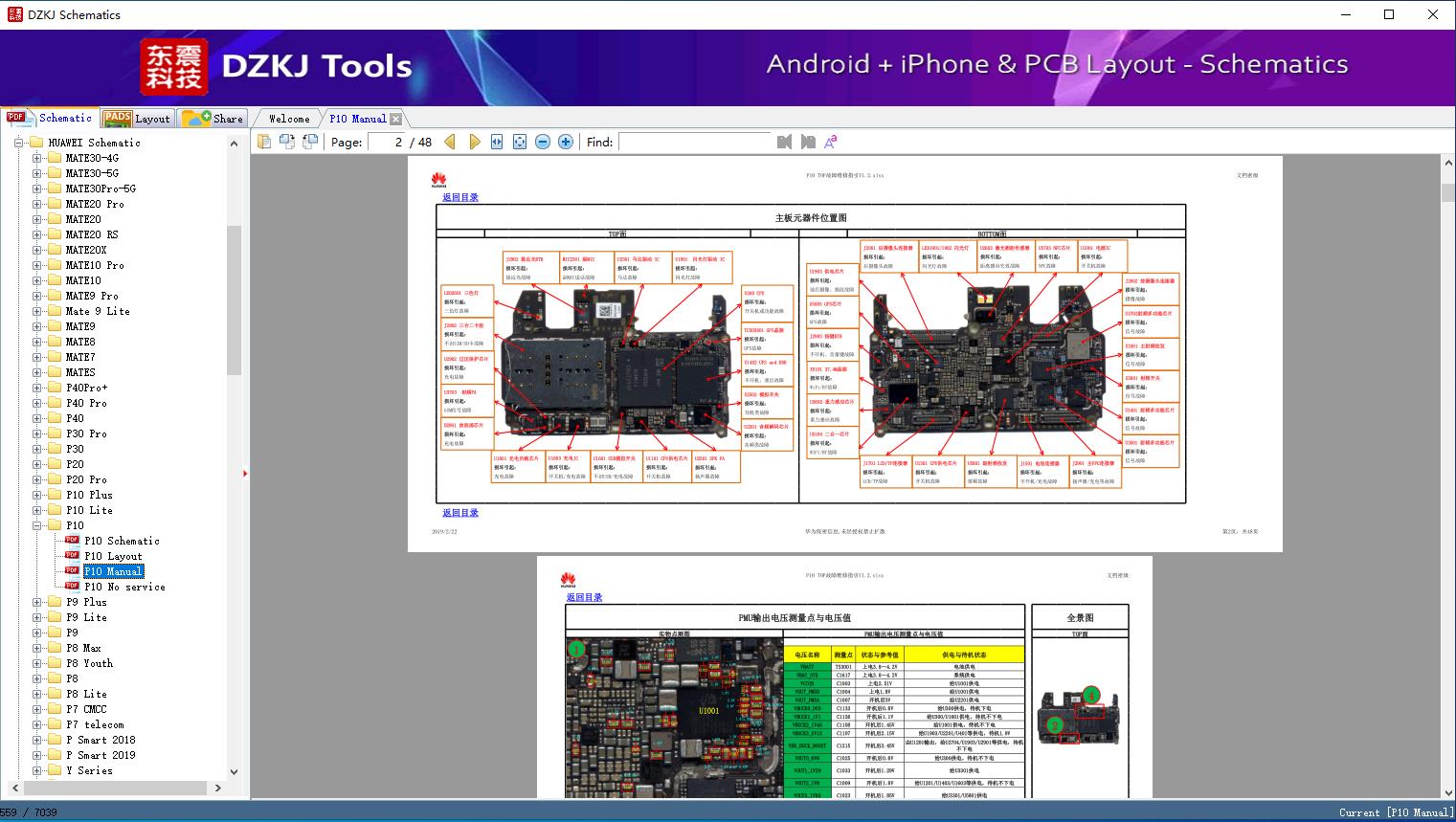Expand the MATE20 Pro folder
The image size is (1456, 822).
pyautogui.click(x=36, y=204)
